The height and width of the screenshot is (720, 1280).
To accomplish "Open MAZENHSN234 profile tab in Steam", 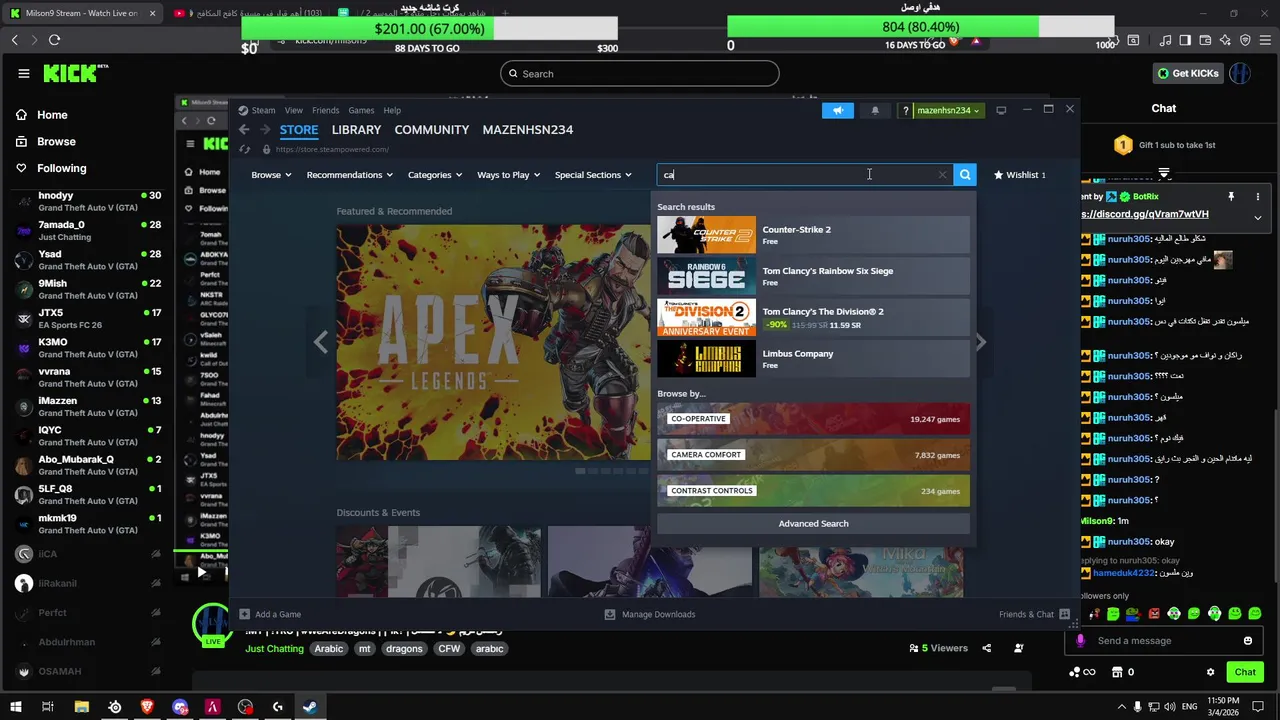I will click(x=527, y=130).
